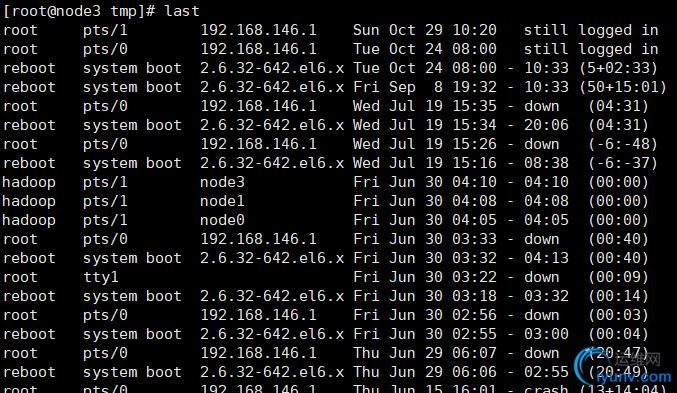
Task: Click the iyunv.com watermark logo
Action: (x=623, y=367)
